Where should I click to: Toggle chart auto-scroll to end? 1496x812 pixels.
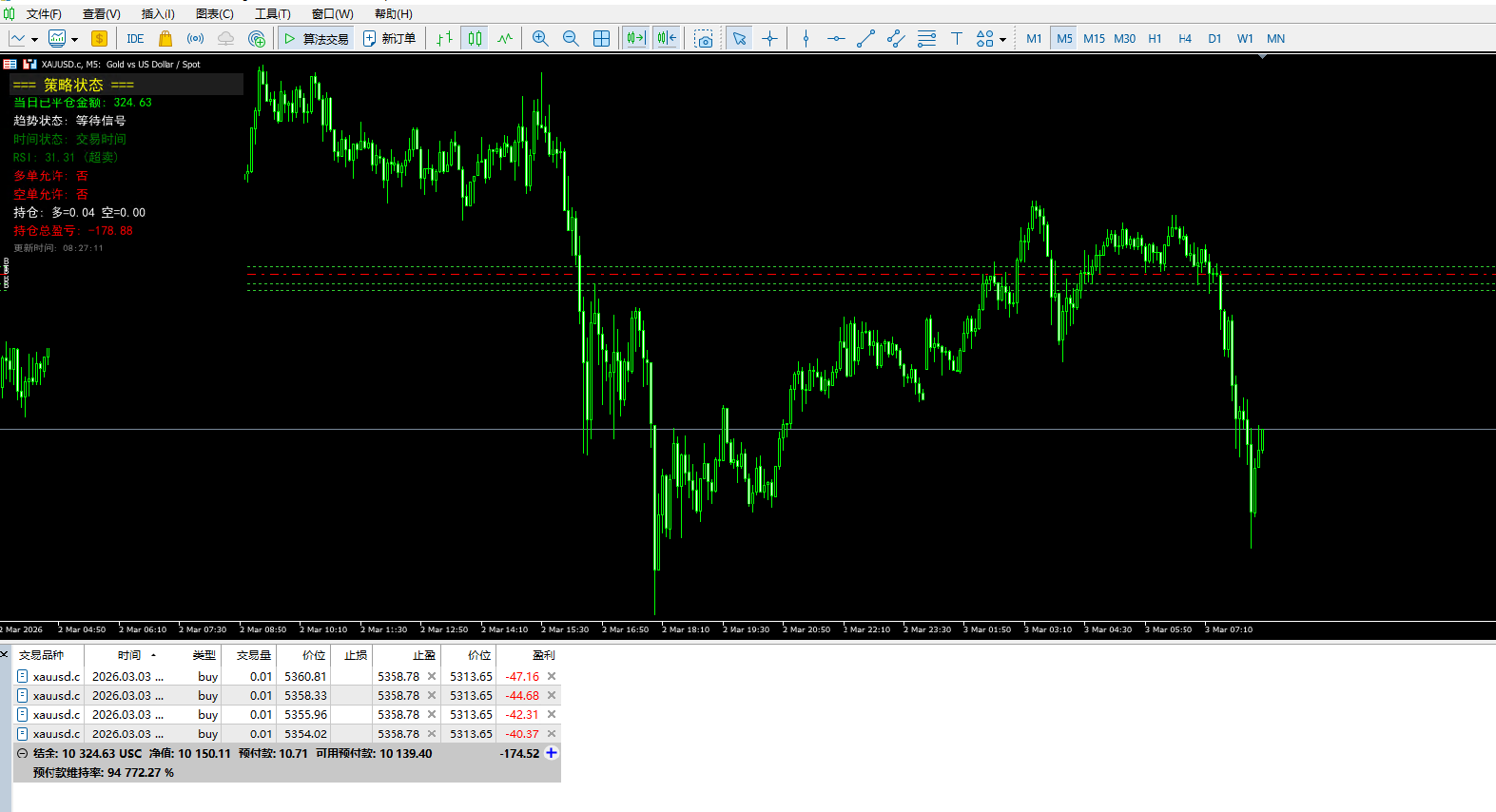[635, 38]
